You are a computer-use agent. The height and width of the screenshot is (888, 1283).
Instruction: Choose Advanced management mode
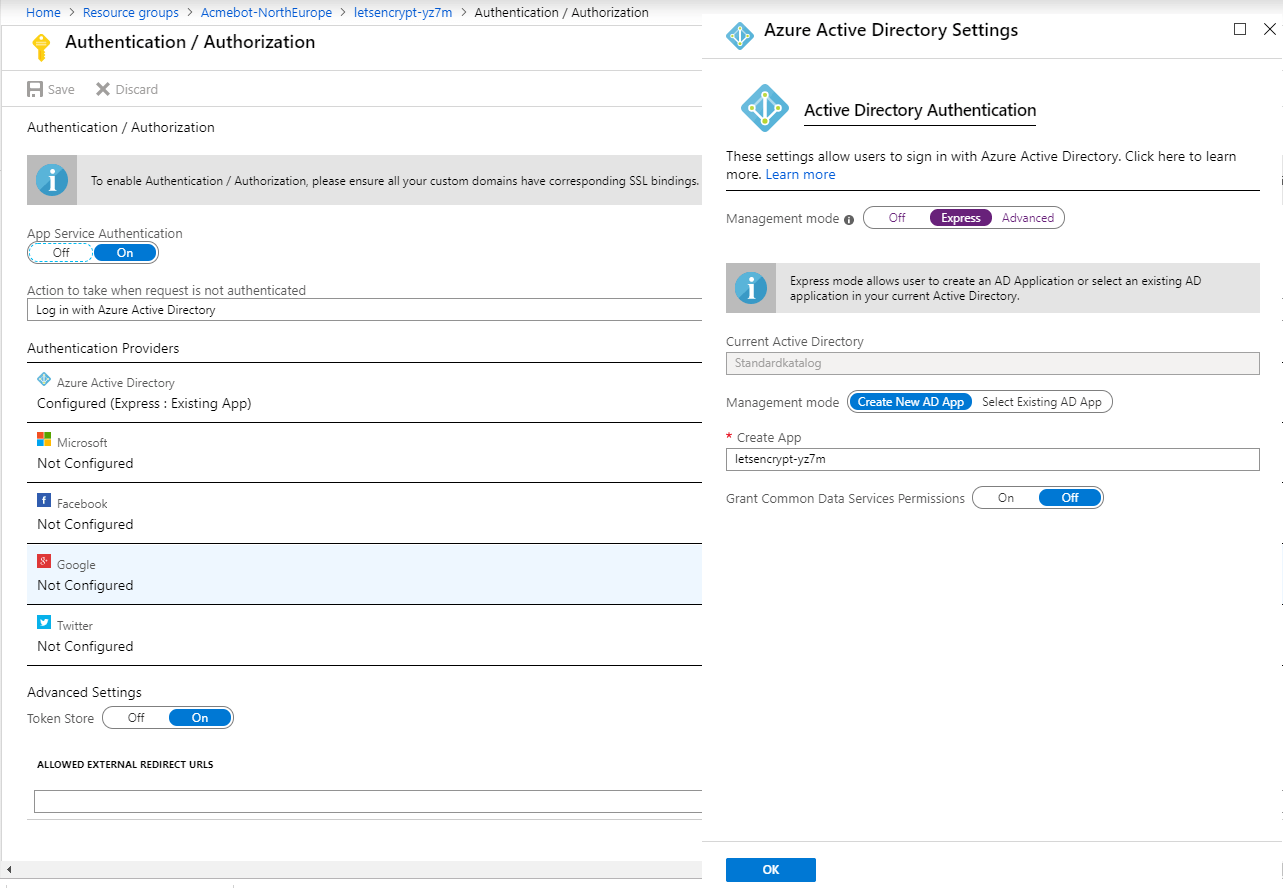pos(1028,218)
